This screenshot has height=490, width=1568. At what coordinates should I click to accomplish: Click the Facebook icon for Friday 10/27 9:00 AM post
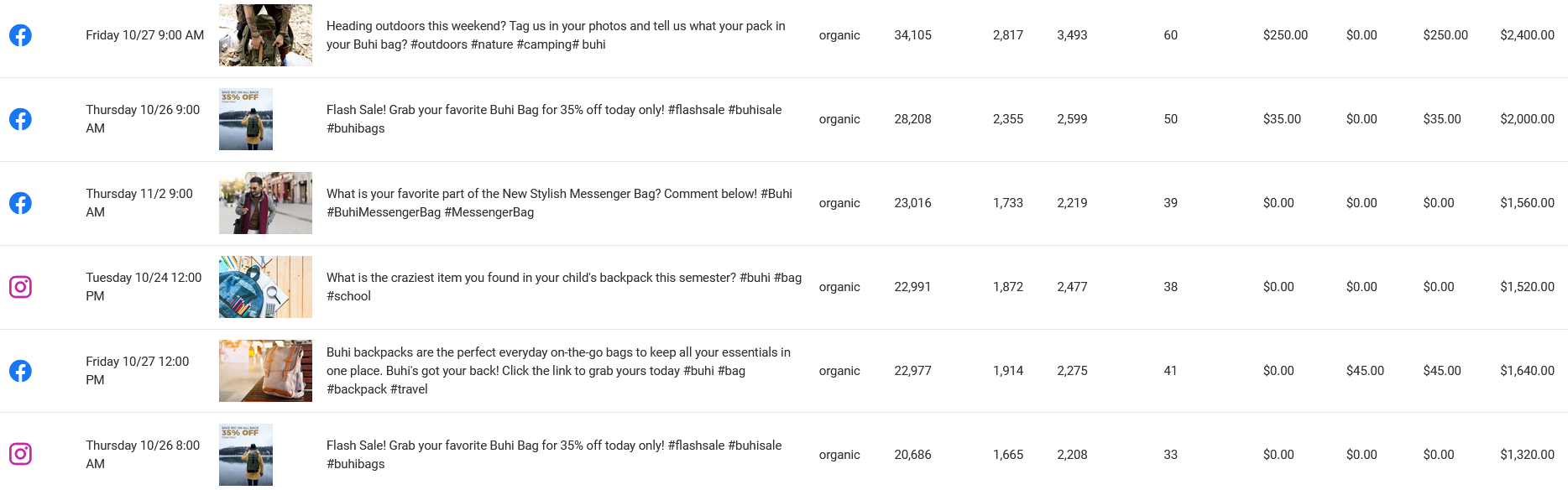click(20, 35)
